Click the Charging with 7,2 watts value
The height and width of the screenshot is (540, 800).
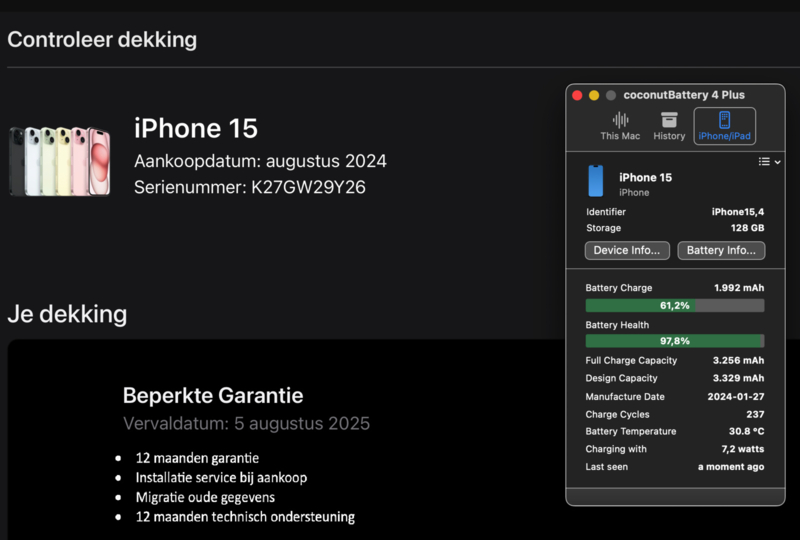tap(742, 449)
